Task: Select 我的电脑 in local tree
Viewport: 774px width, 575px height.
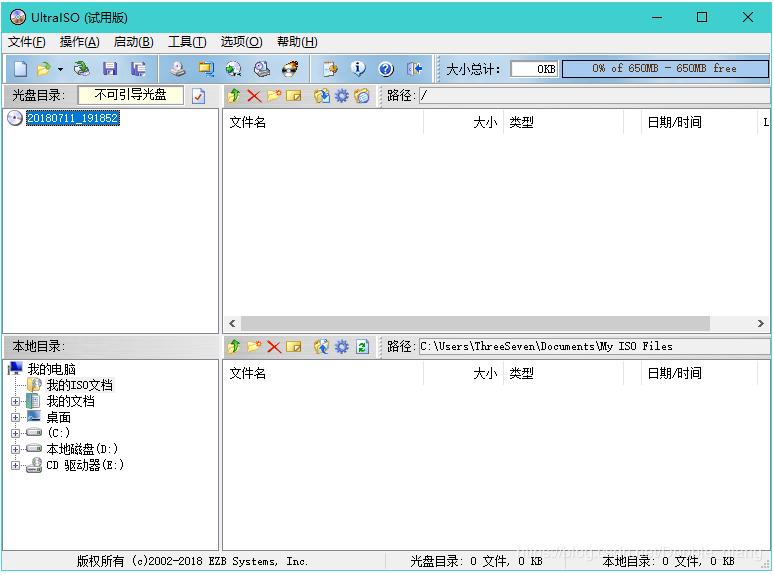Action: coord(51,369)
